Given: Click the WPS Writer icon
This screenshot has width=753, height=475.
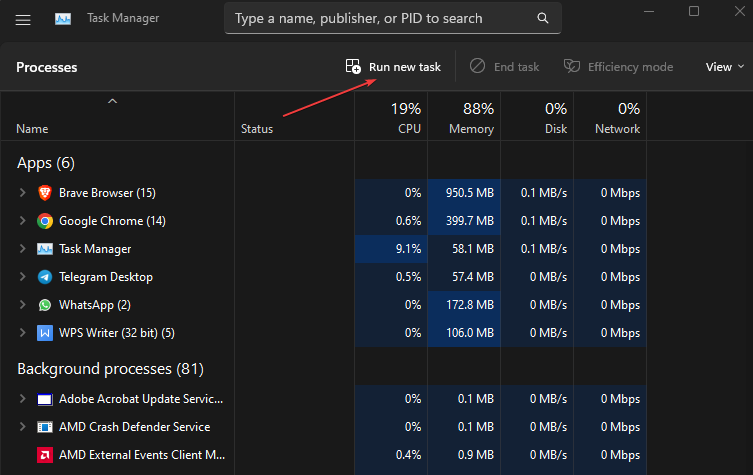Looking at the screenshot, I should (45, 333).
